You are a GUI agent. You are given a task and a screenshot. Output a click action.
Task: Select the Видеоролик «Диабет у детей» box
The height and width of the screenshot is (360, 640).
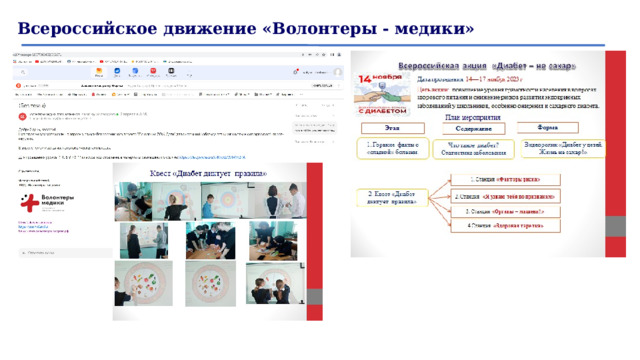coord(563,148)
